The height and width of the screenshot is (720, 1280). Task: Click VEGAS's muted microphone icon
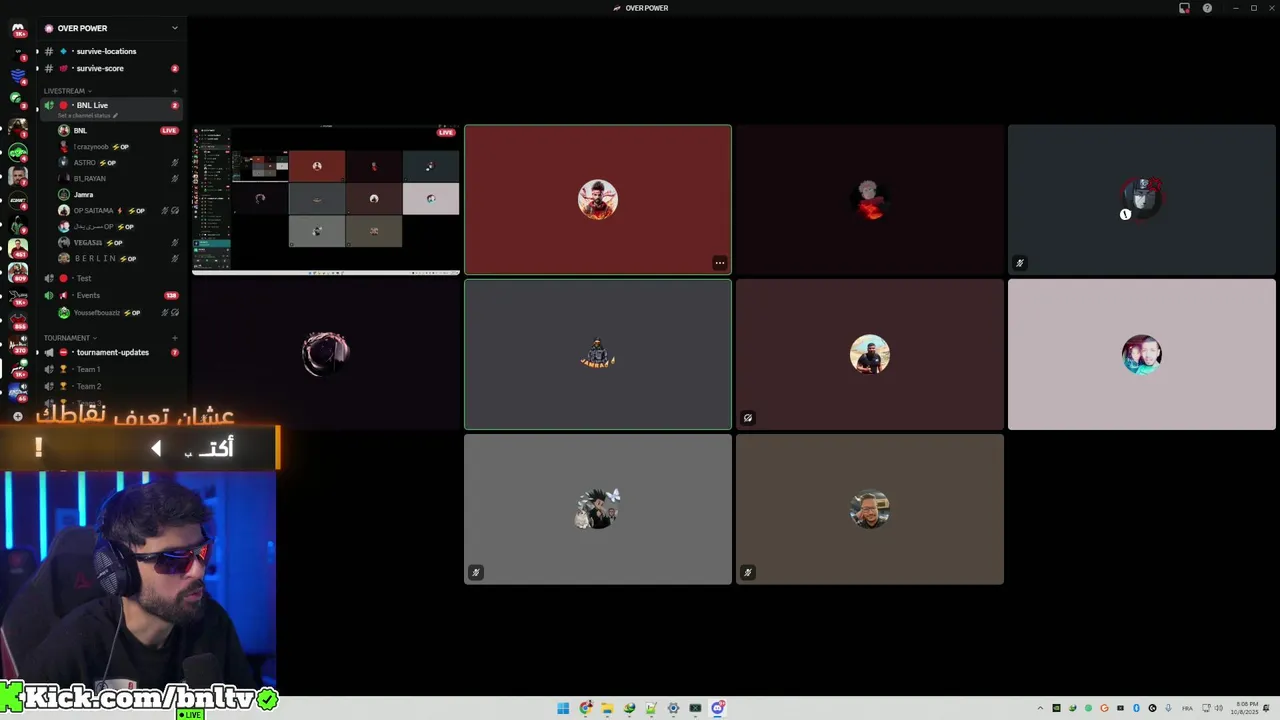click(175, 243)
